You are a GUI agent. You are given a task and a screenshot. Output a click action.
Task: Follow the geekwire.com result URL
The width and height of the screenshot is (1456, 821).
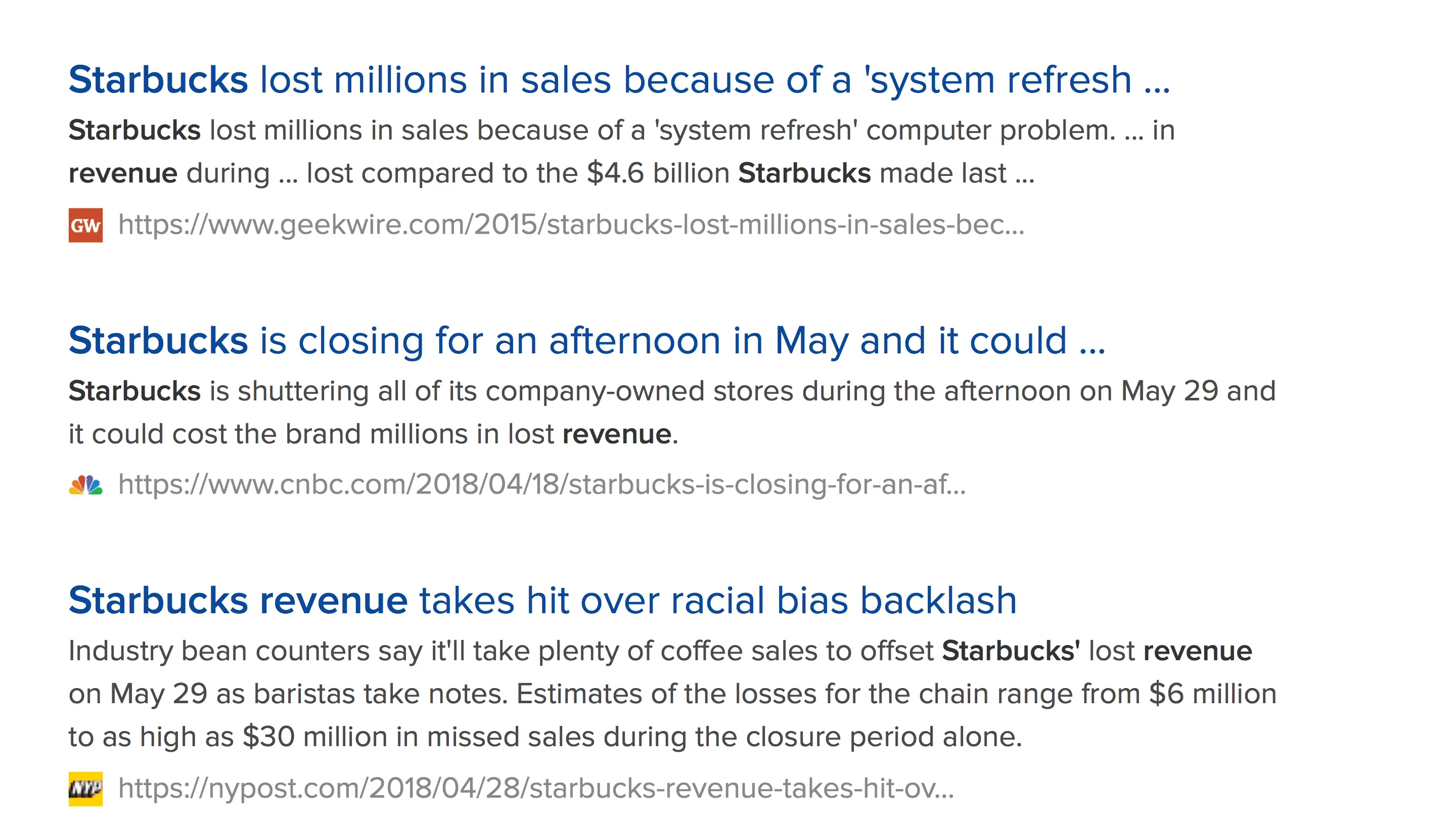[571, 225]
